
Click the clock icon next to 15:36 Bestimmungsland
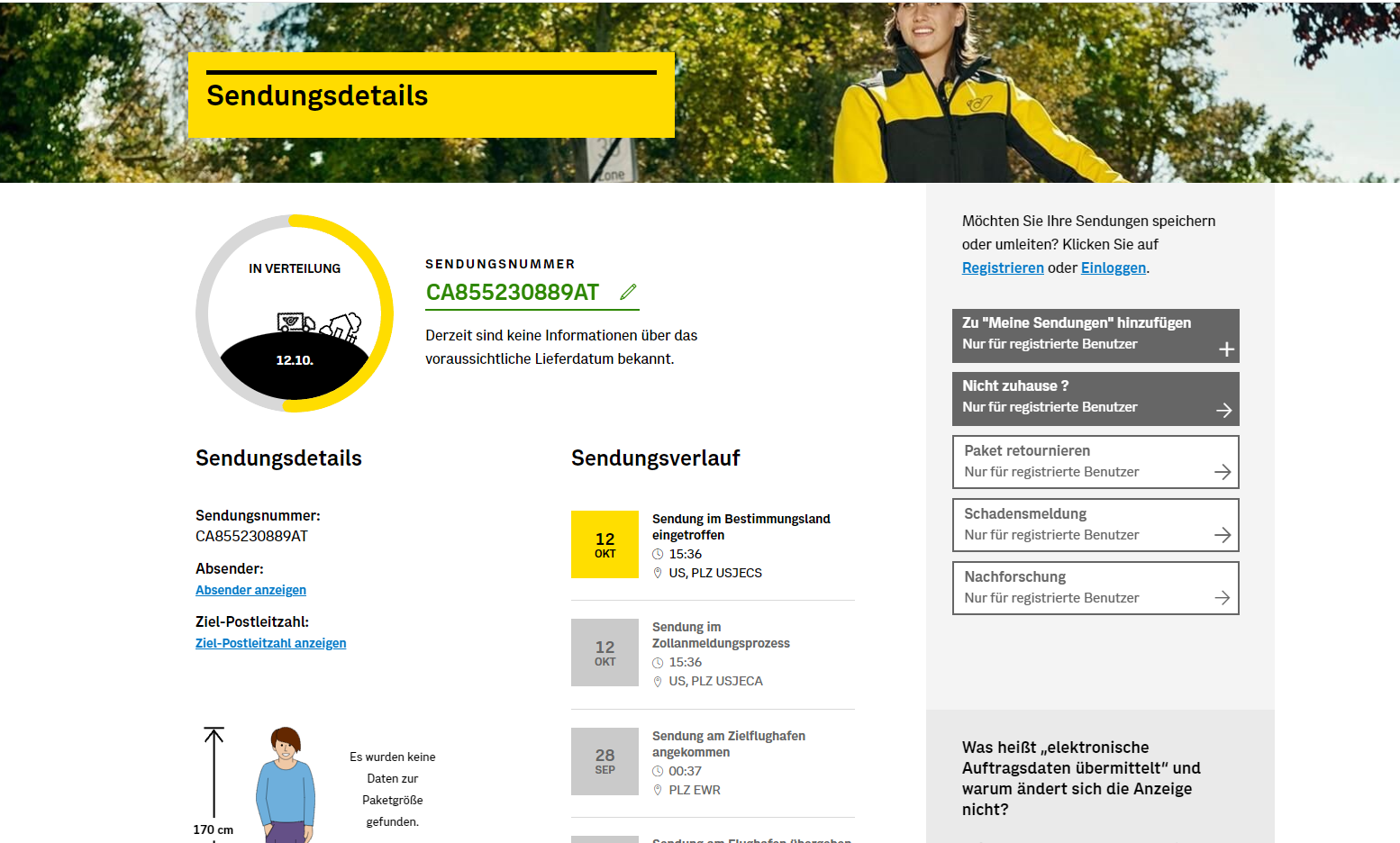click(658, 555)
